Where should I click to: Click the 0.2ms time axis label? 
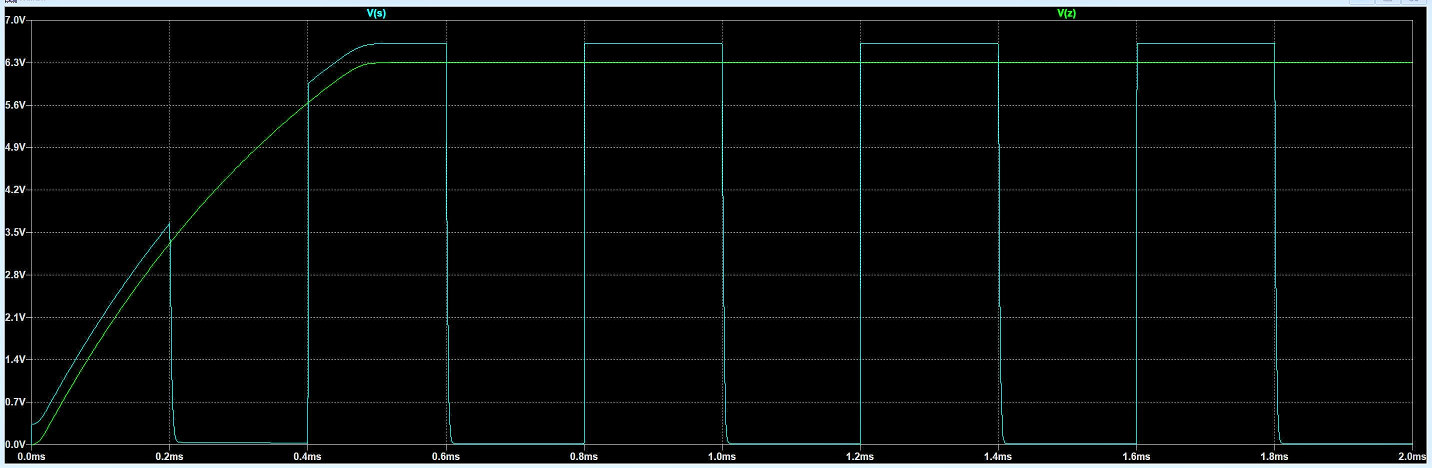(170, 457)
